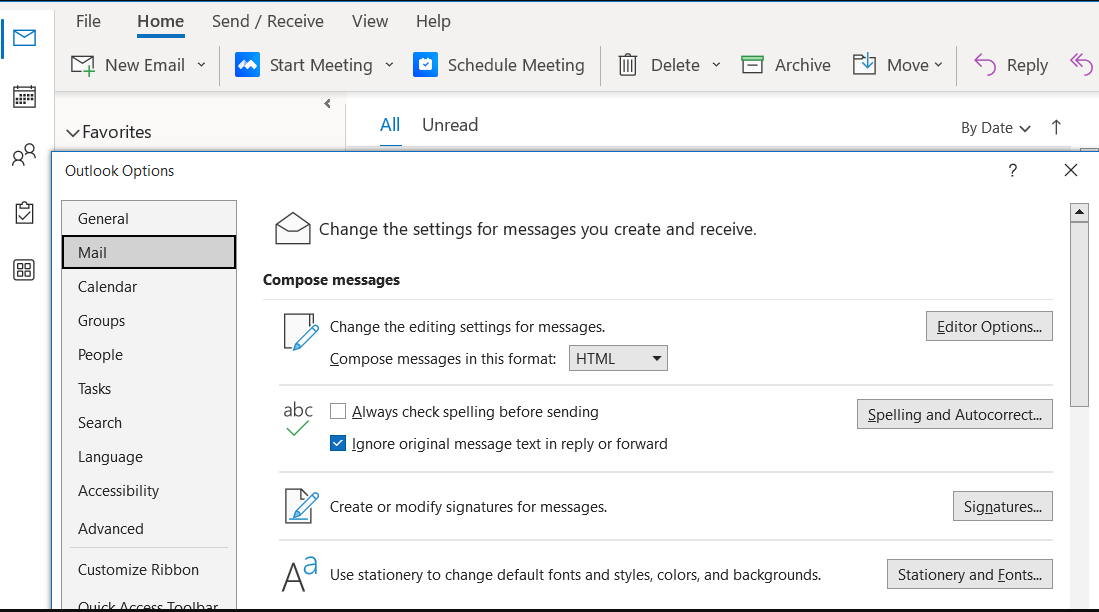
Task: Select Advanced category in Outlook Options
Action: click(149, 529)
